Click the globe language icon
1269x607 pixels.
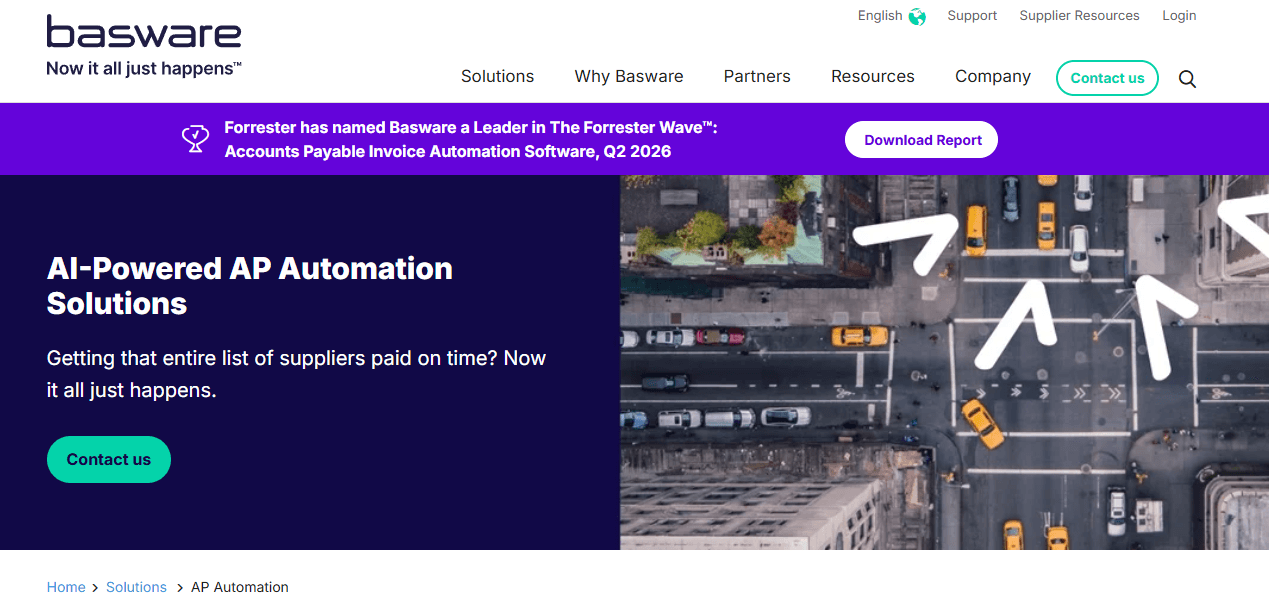[x=917, y=16]
